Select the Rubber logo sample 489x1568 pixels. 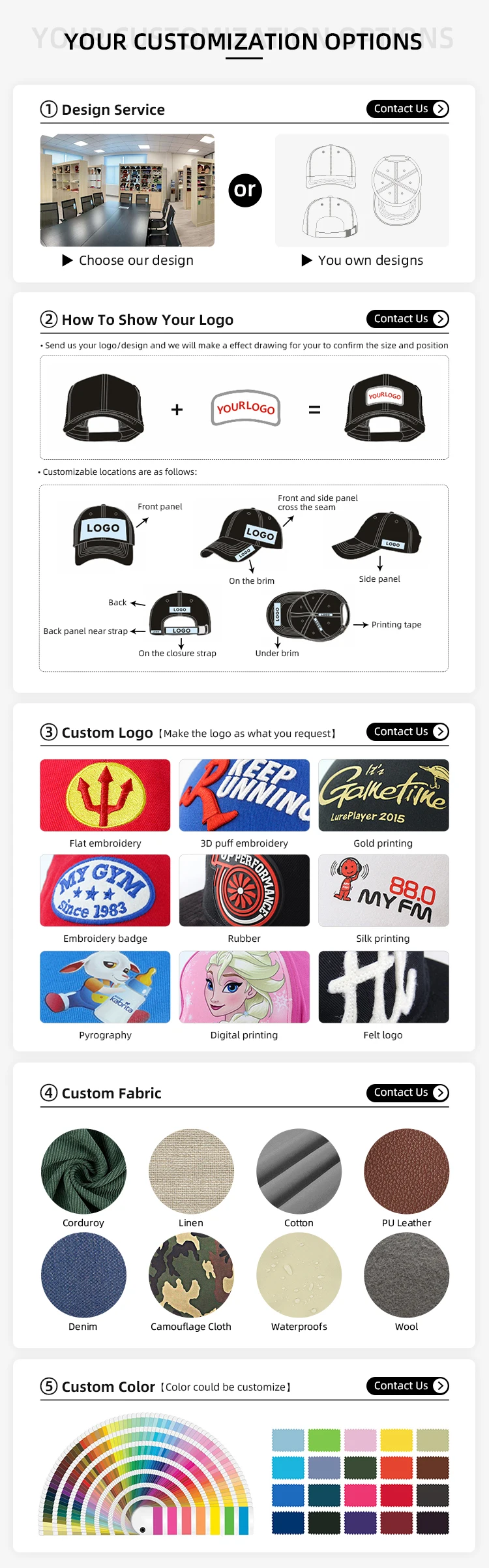(x=244, y=890)
